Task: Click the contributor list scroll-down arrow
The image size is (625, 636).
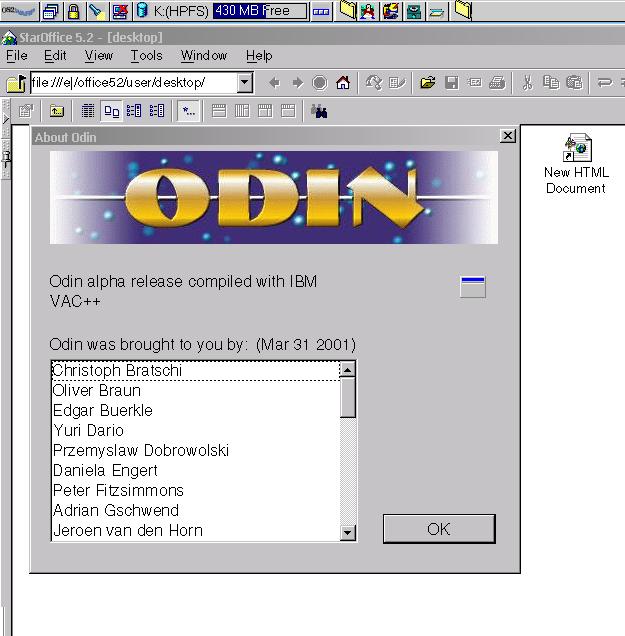Action: click(348, 533)
